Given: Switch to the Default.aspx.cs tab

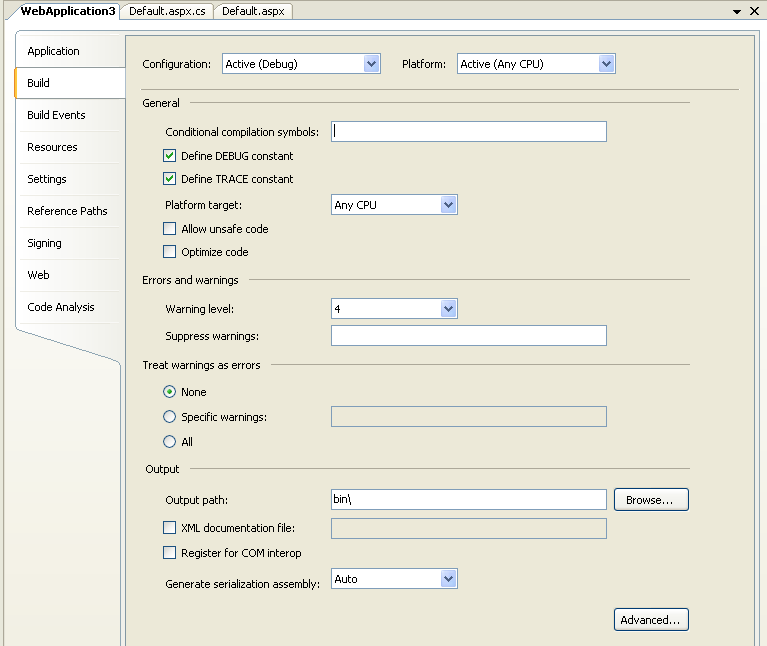Looking at the screenshot, I should click(167, 11).
